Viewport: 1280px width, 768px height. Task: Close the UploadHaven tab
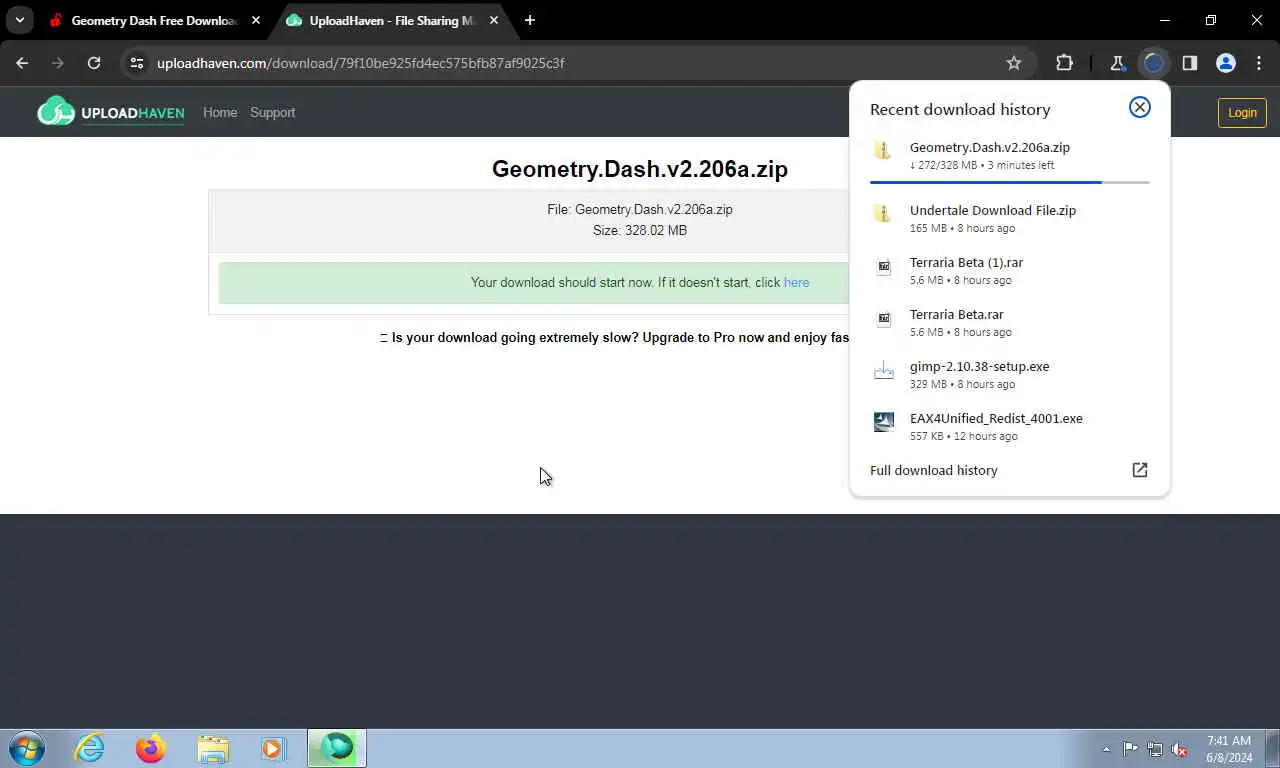(494, 20)
